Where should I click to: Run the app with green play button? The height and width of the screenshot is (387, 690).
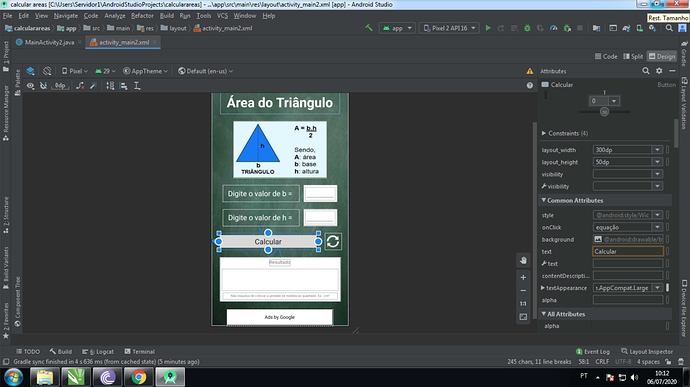[x=488, y=28]
